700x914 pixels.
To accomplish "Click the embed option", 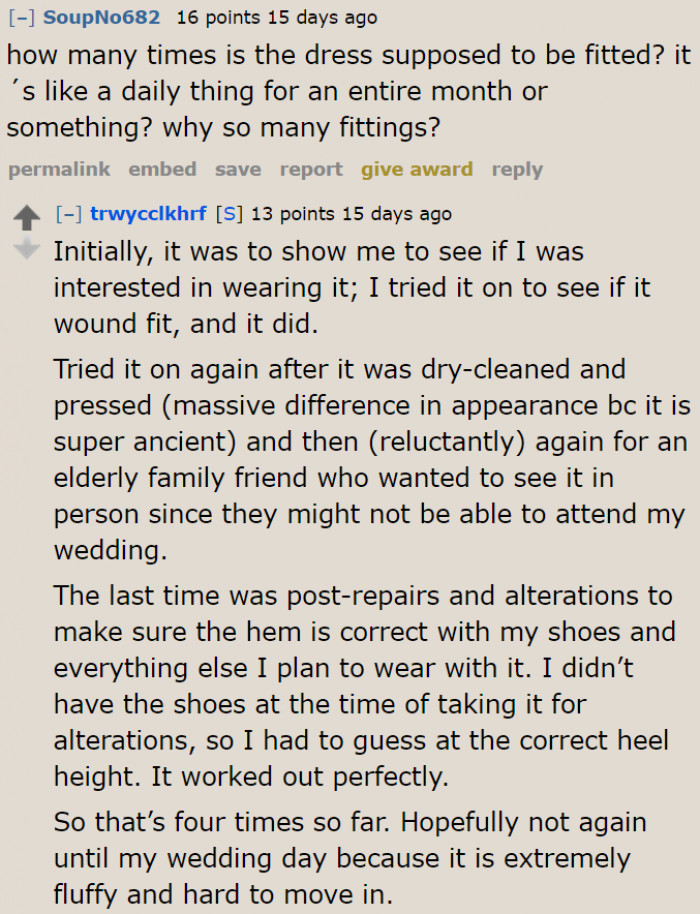I will (x=162, y=170).
